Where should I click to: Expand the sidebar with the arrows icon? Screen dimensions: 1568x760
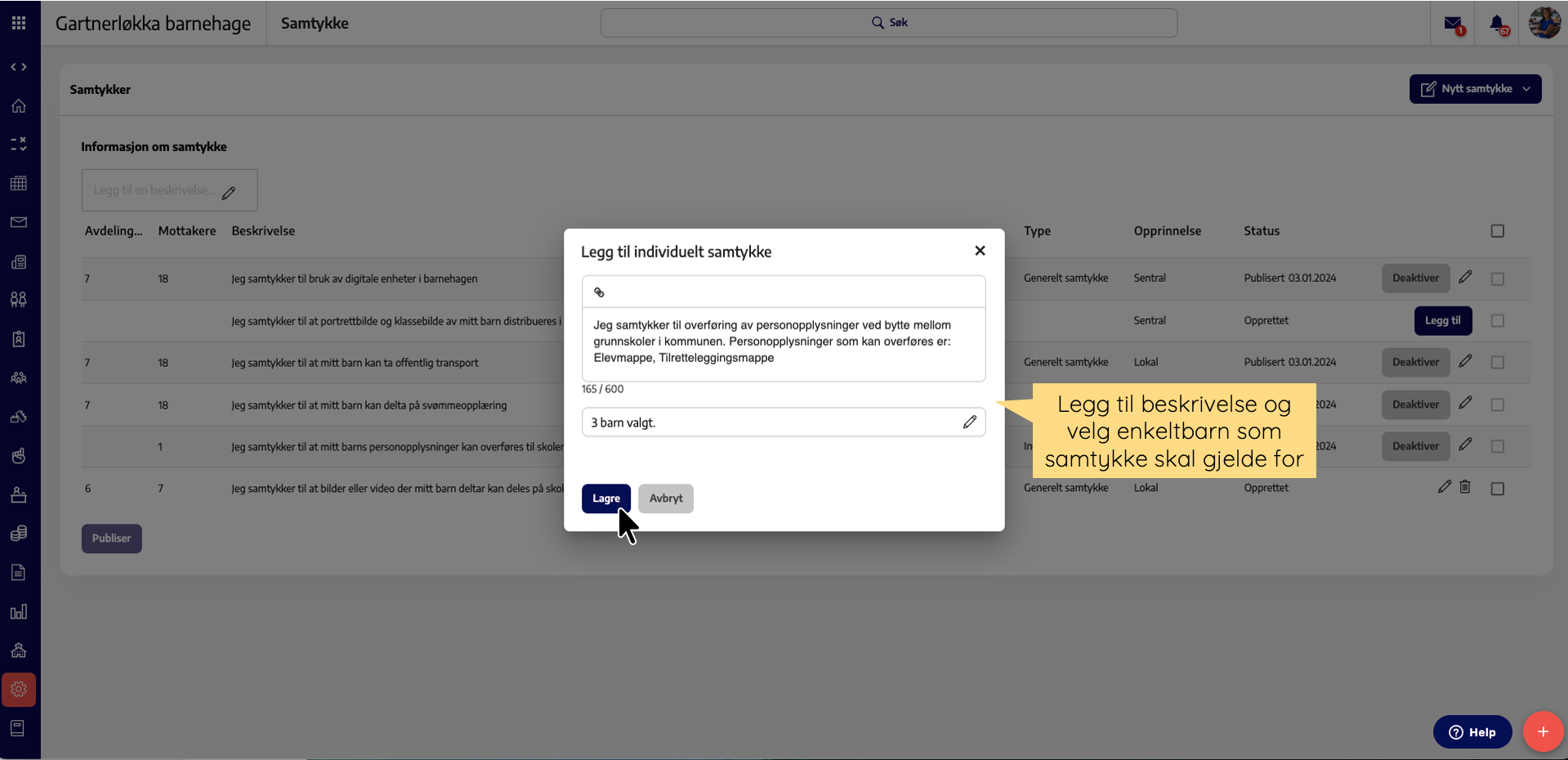19,67
